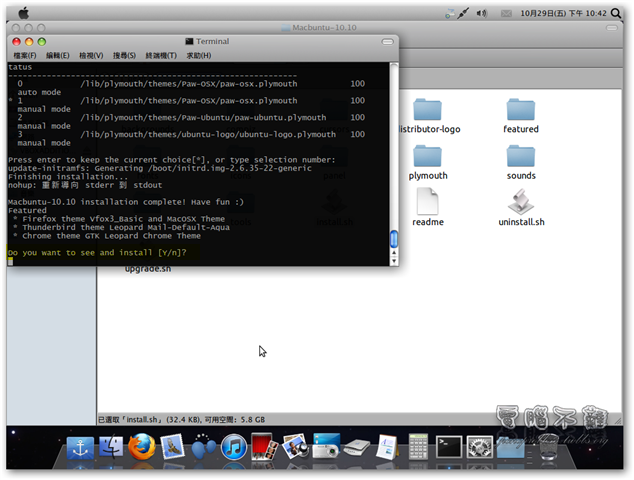Click the Terminal vertical scrollbar handle

pos(393,240)
